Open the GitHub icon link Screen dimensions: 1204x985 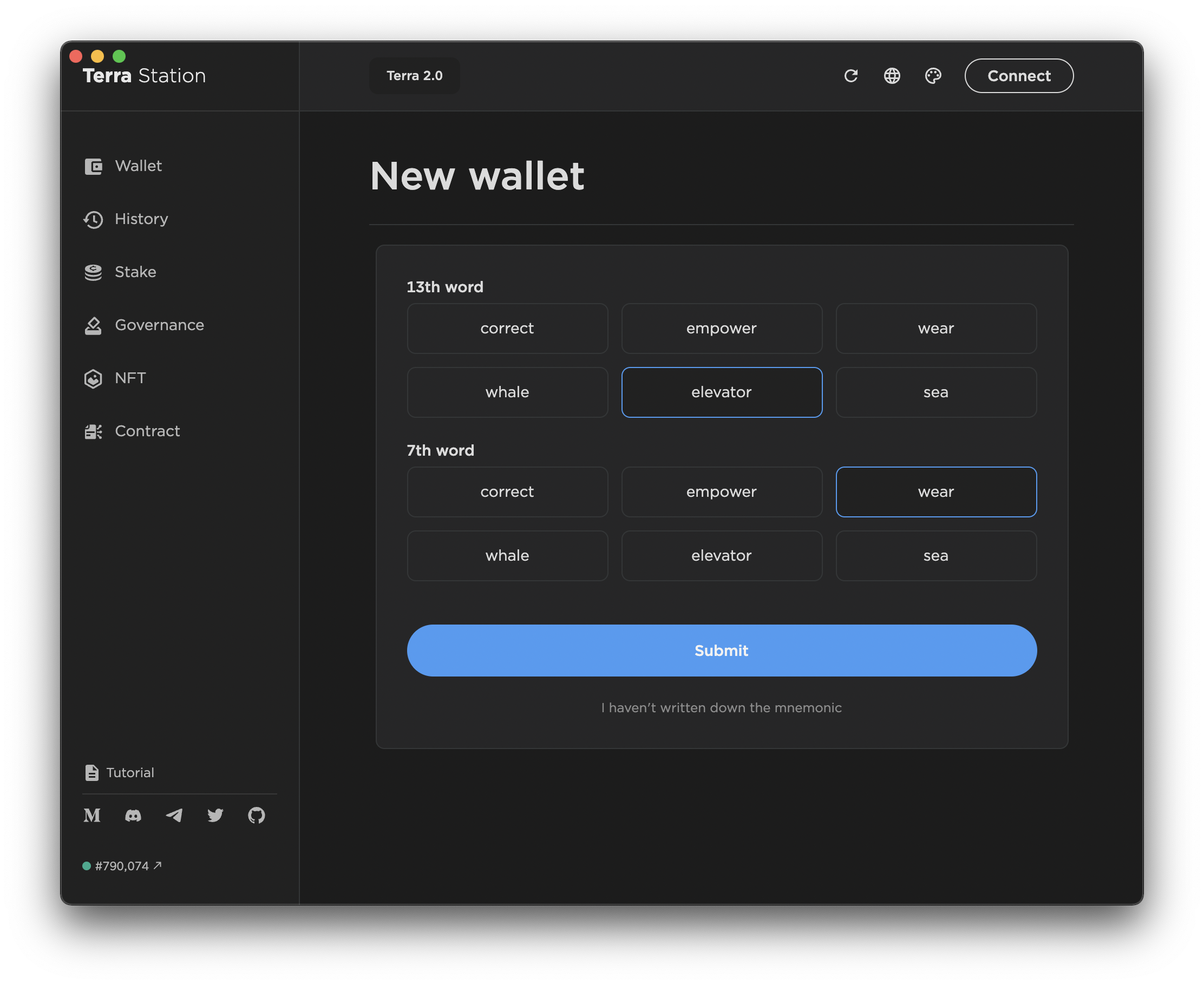pos(257,816)
